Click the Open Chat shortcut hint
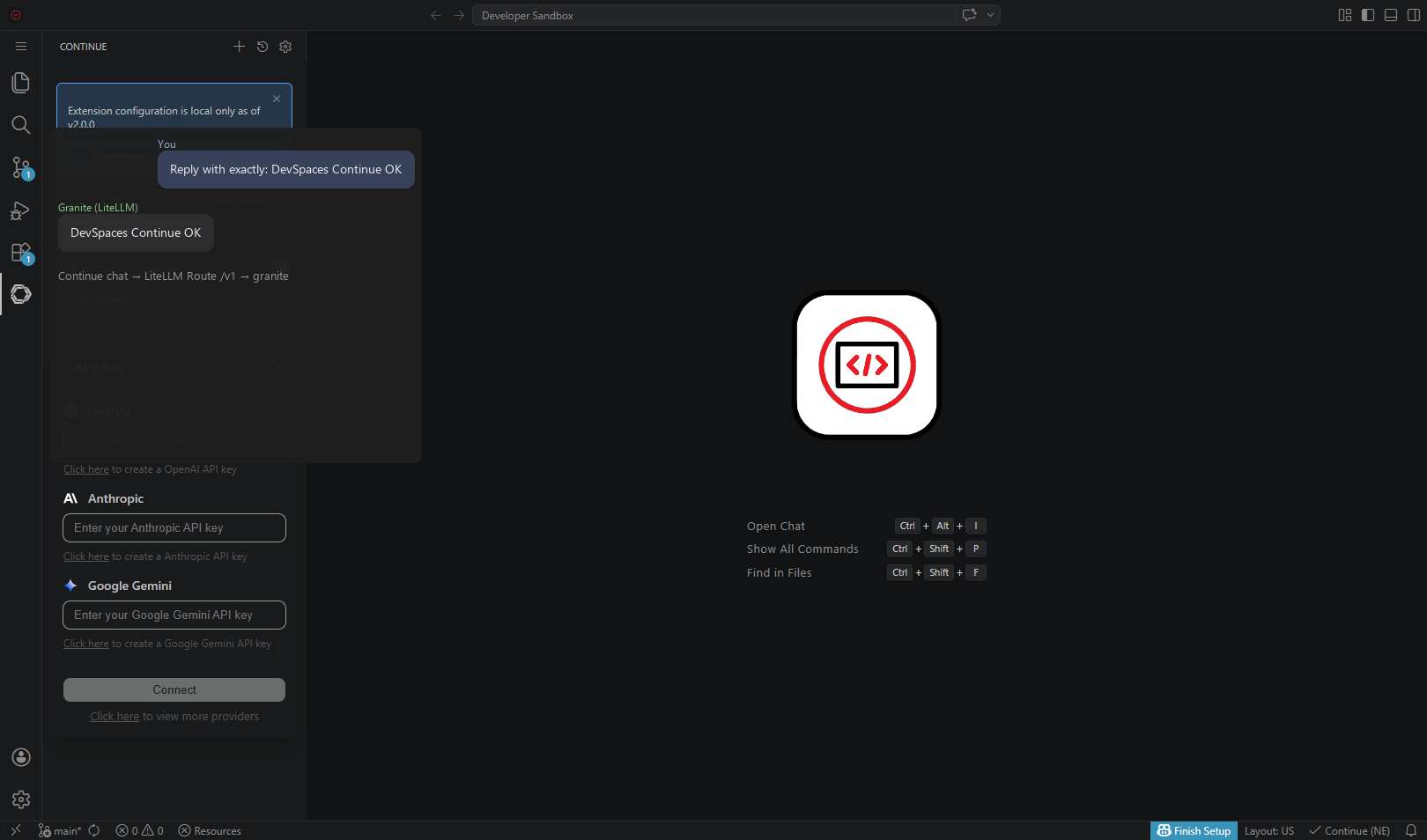The height and width of the screenshot is (840, 1427). tap(776, 526)
